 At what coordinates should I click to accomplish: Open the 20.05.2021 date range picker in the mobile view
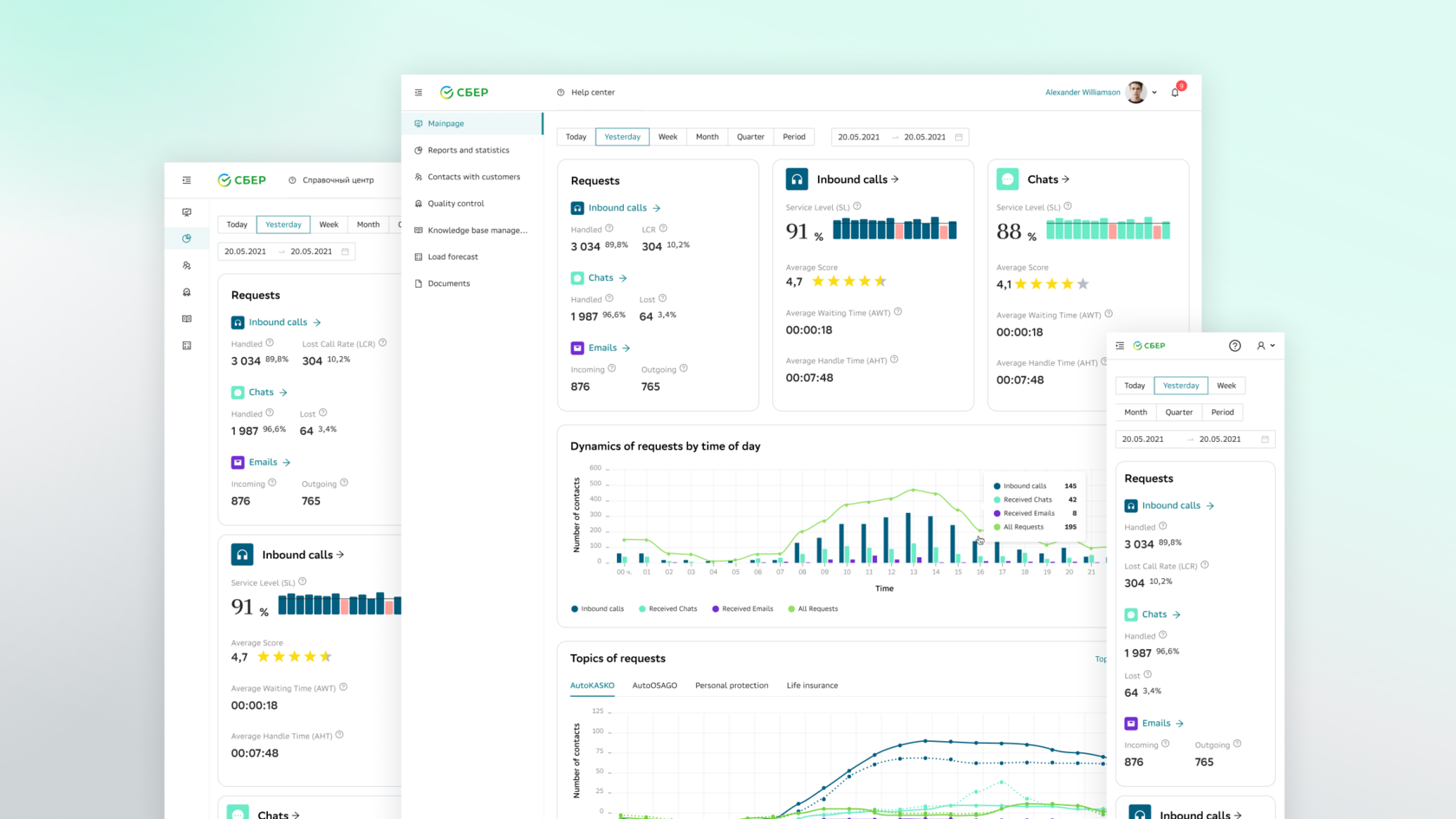(1195, 439)
